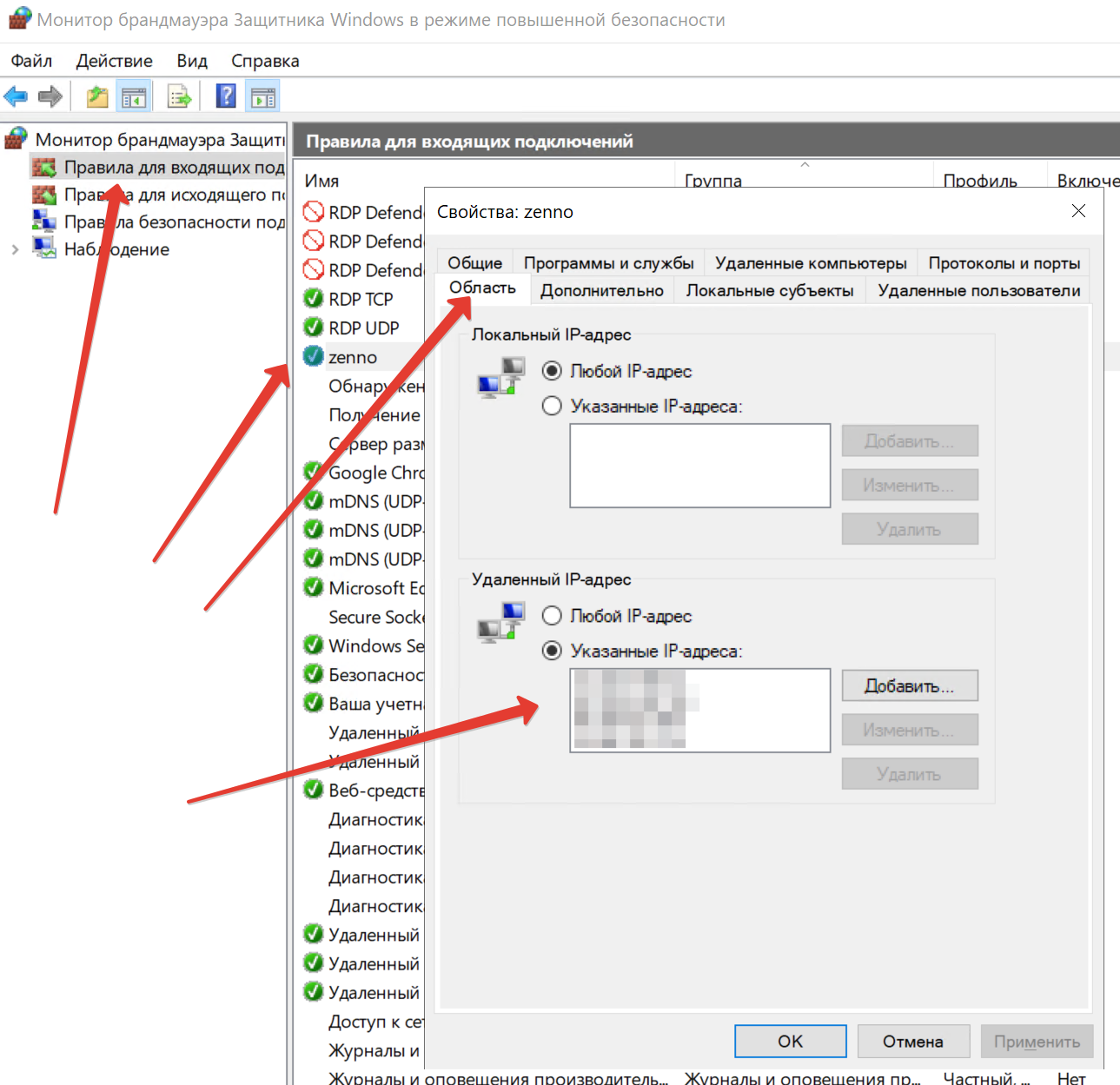The width and height of the screenshot is (1120, 1085).
Task: Click the app icon in the title bar
Action: (19, 19)
